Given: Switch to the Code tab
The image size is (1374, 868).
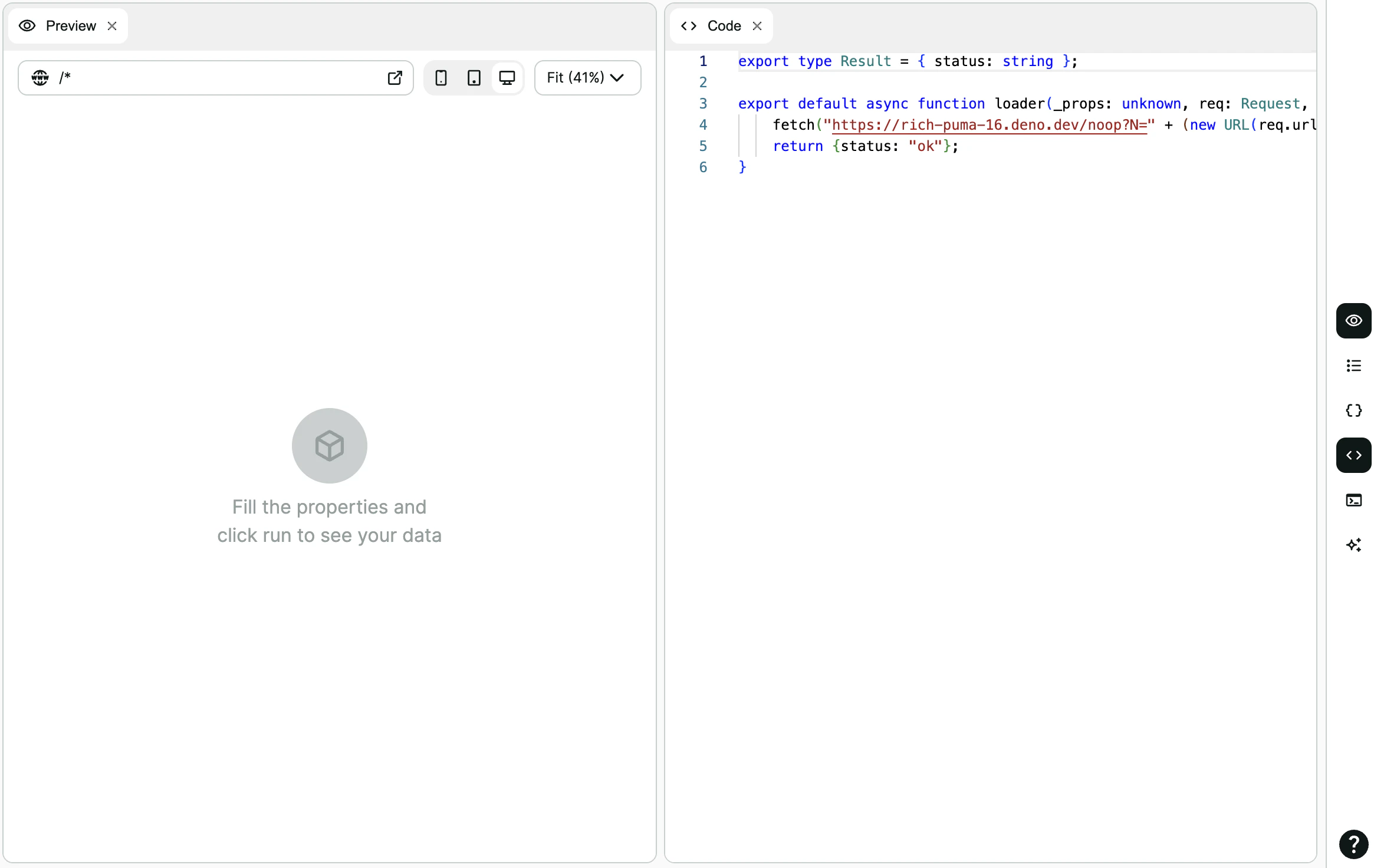Looking at the screenshot, I should (723, 25).
